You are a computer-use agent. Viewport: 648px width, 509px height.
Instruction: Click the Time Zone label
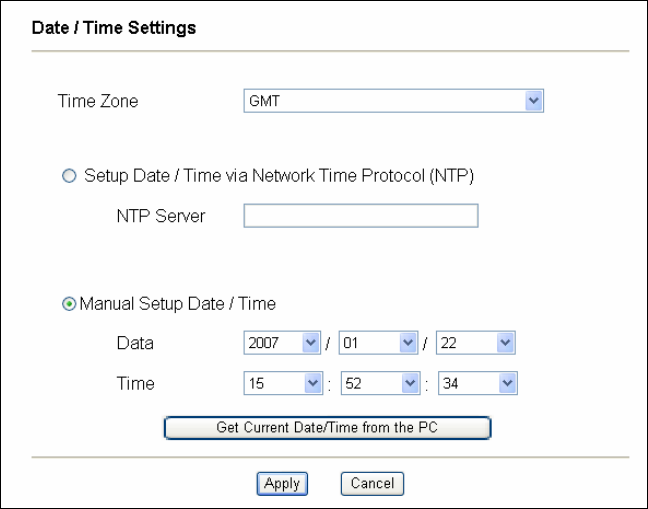pos(98,101)
